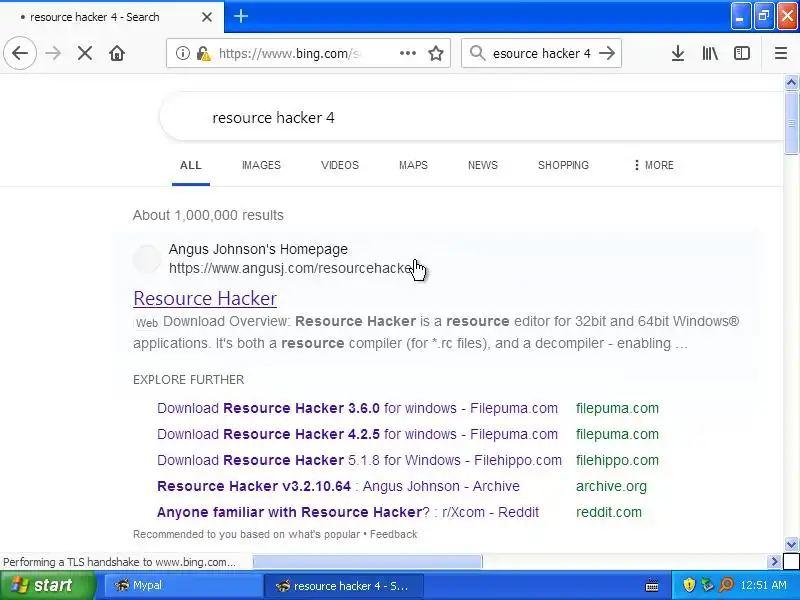Select the 'resource hacker 4 - Search' browser tab
800x600 pixels.
click(x=112, y=17)
